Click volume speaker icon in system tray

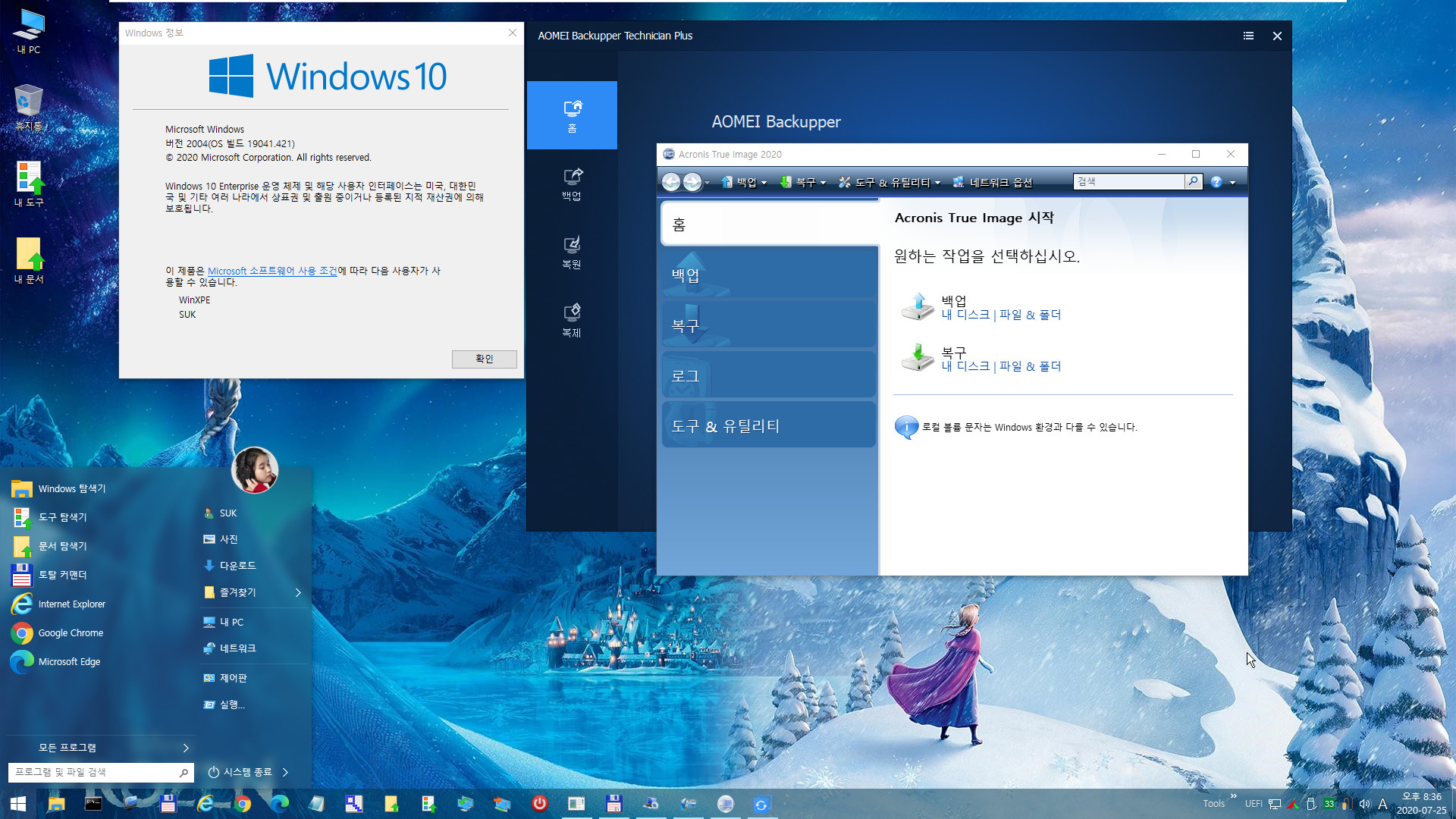point(1364,804)
